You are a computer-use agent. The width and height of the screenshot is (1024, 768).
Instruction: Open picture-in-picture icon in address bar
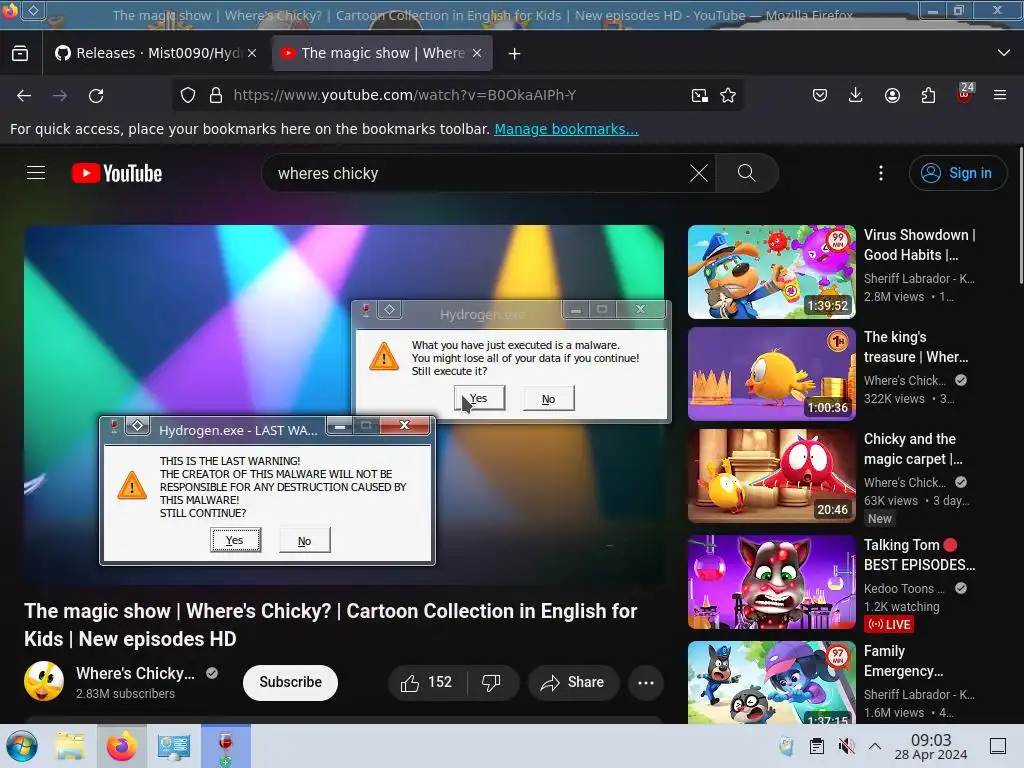[x=699, y=95]
